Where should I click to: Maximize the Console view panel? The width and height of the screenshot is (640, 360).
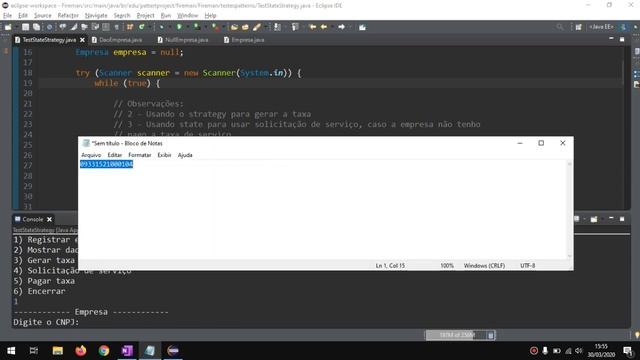coord(622,219)
